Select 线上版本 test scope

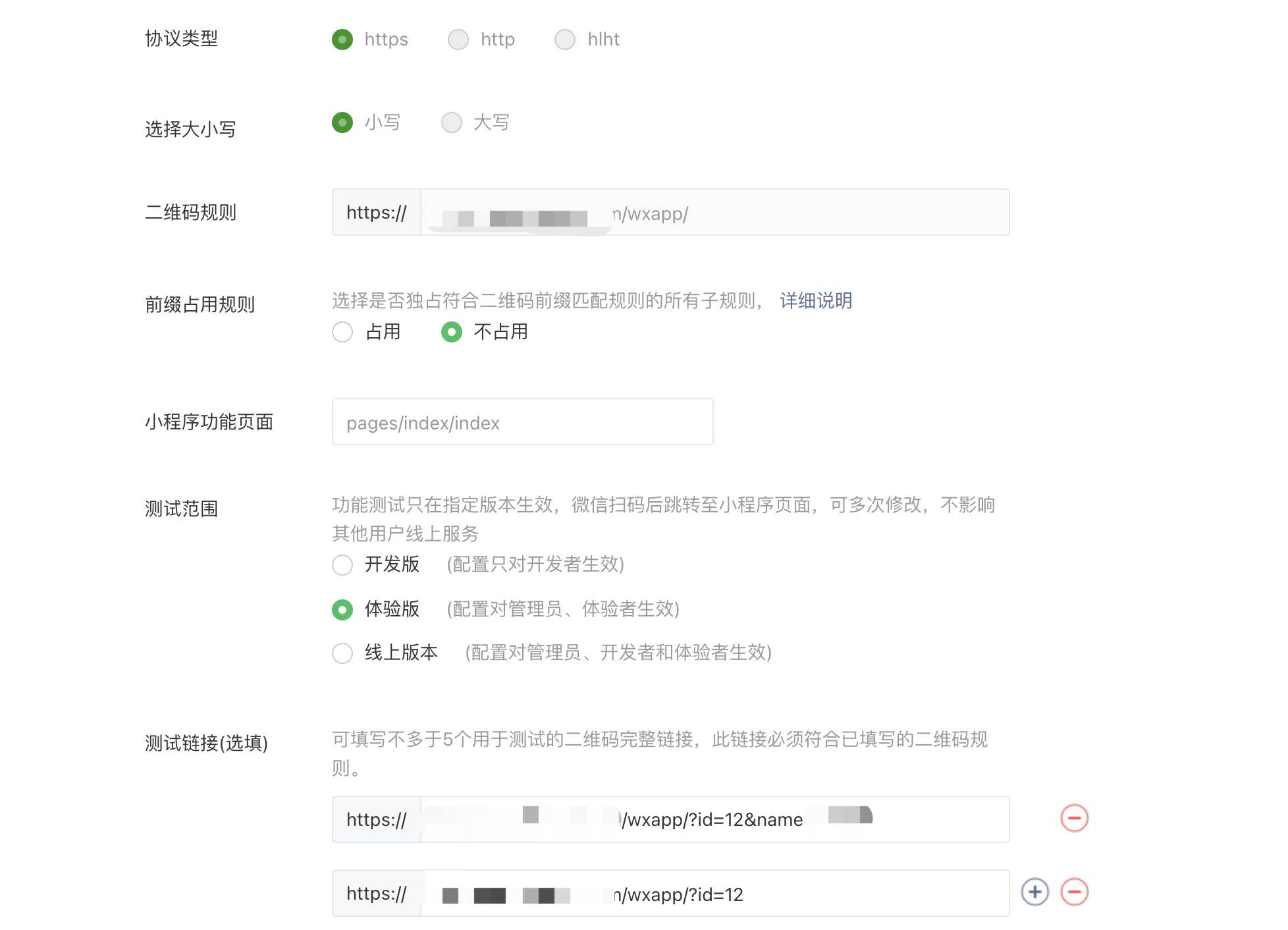tap(342, 653)
